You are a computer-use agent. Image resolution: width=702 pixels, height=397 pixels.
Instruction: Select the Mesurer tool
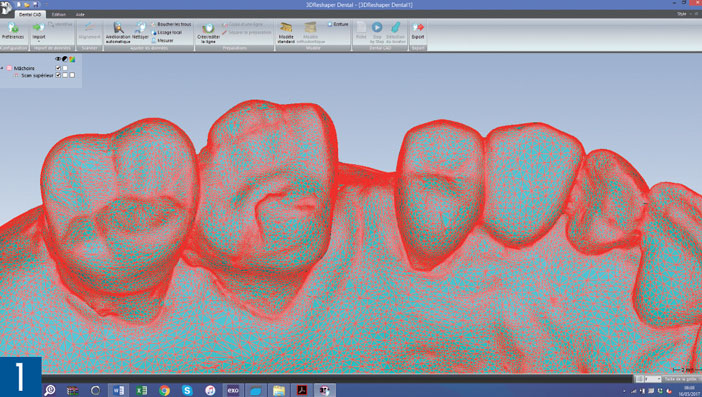tap(163, 40)
